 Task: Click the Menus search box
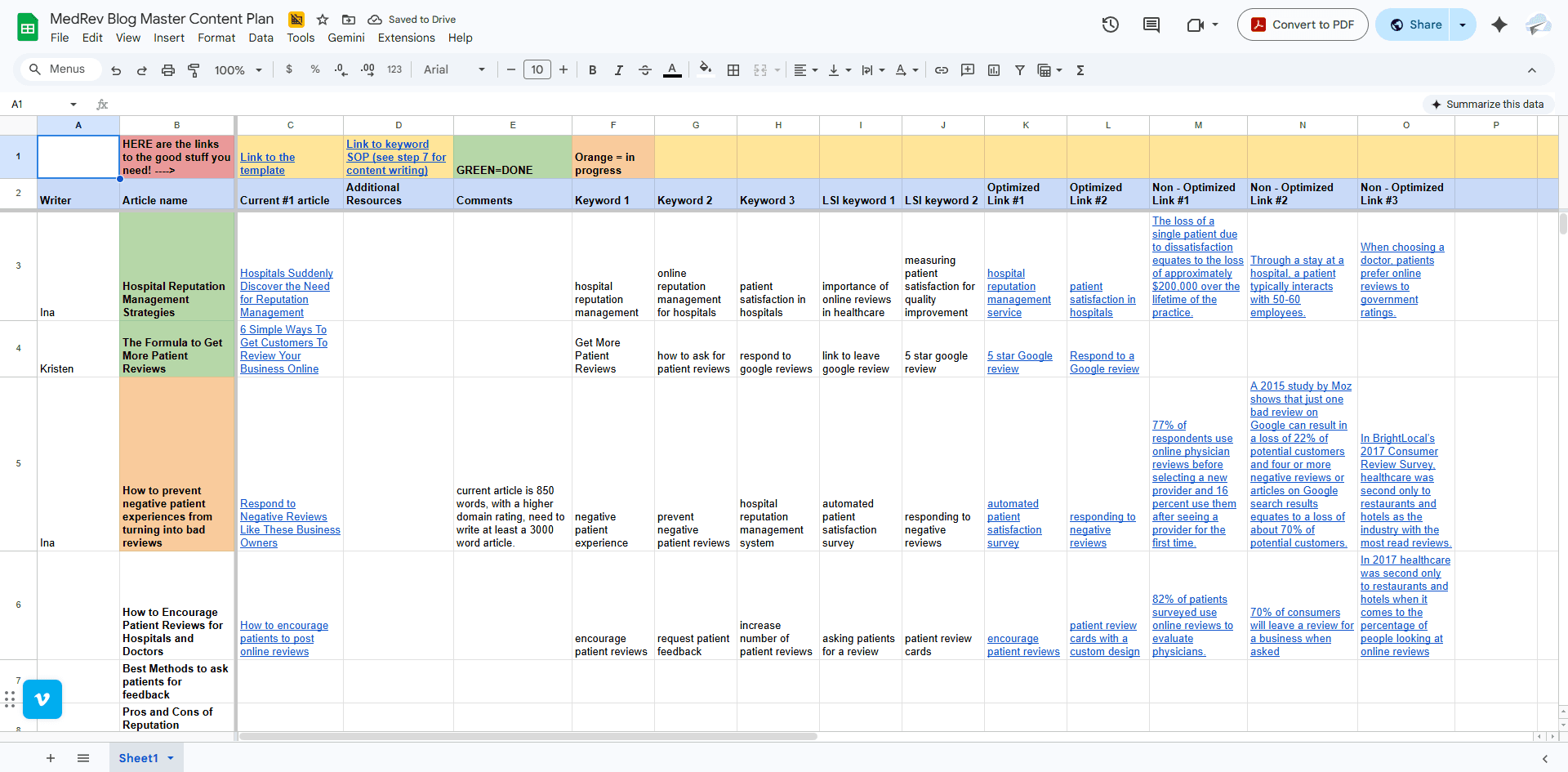[60, 69]
